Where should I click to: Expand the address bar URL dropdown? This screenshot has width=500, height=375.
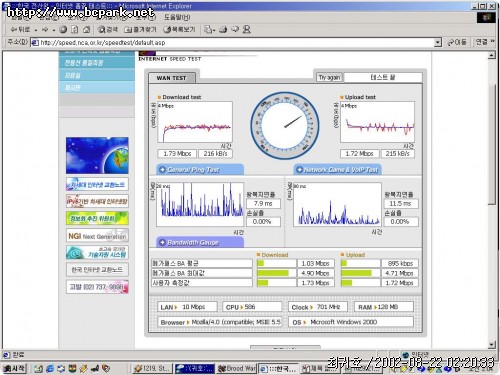(438, 42)
